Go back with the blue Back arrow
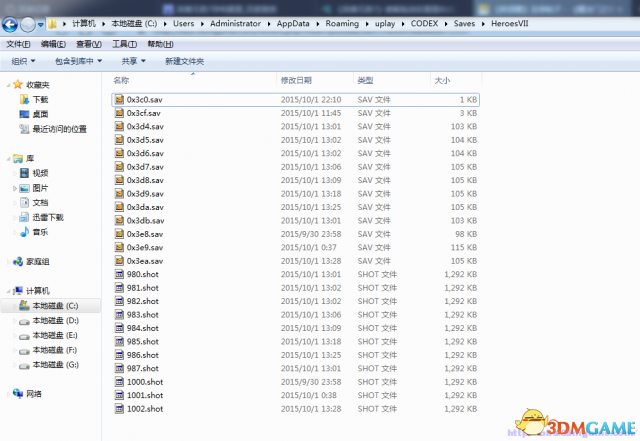This screenshot has width=640, height=441. click(10, 25)
